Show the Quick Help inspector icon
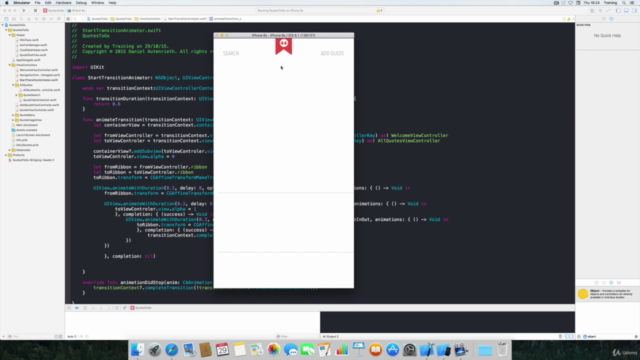 click(x=611, y=19)
